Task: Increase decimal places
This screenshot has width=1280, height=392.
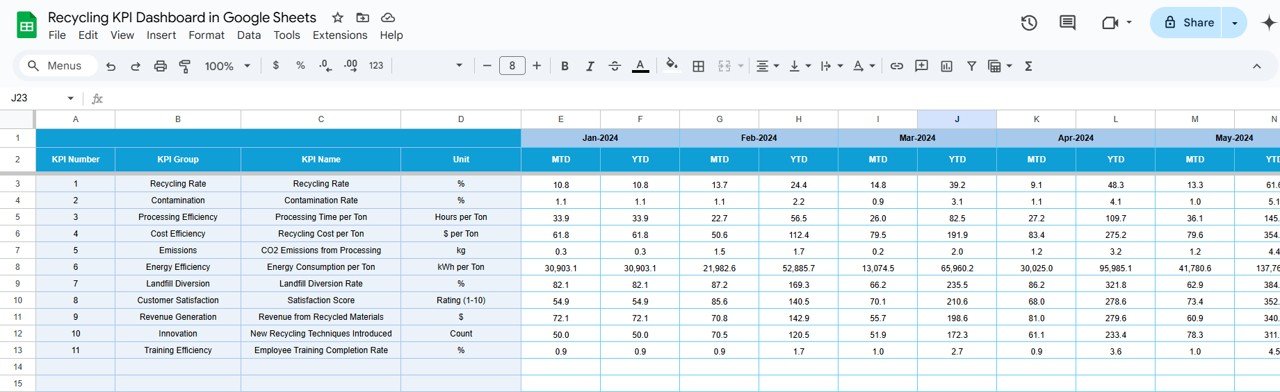Action: [350, 66]
